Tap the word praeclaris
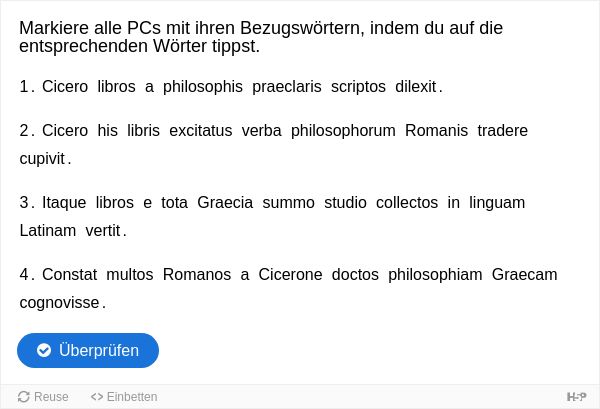The width and height of the screenshot is (600, 409). pyautogui.click(x=287, y=86)
